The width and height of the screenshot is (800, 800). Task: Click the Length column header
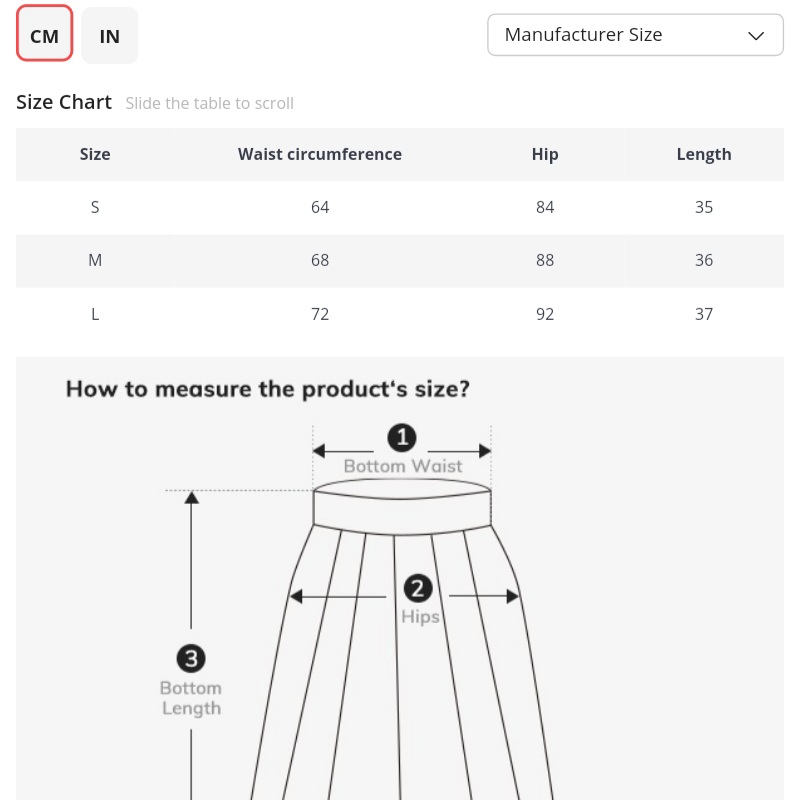[704, 154]
